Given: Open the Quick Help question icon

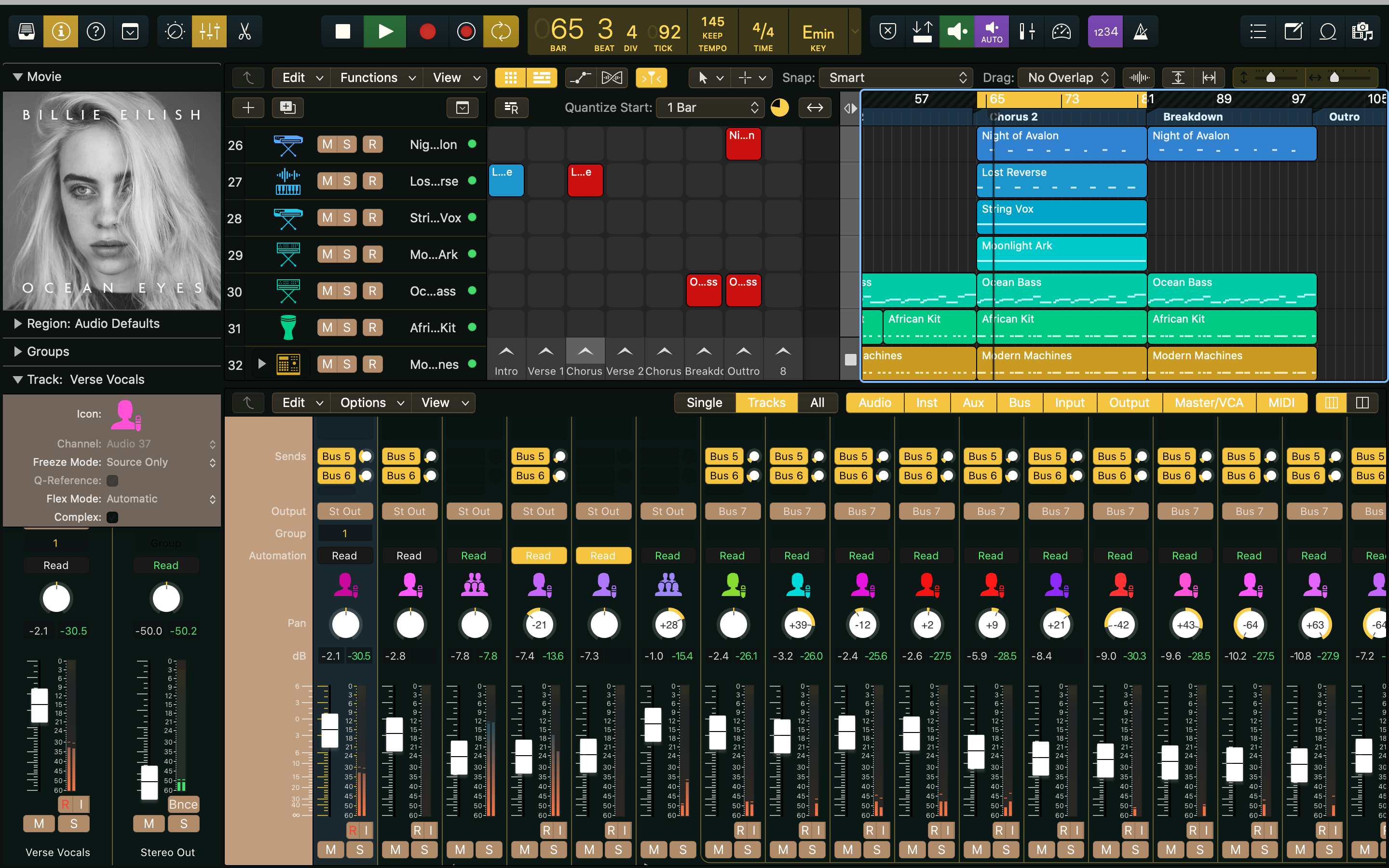Looking at the screenshot, I should tap(95, 31).
